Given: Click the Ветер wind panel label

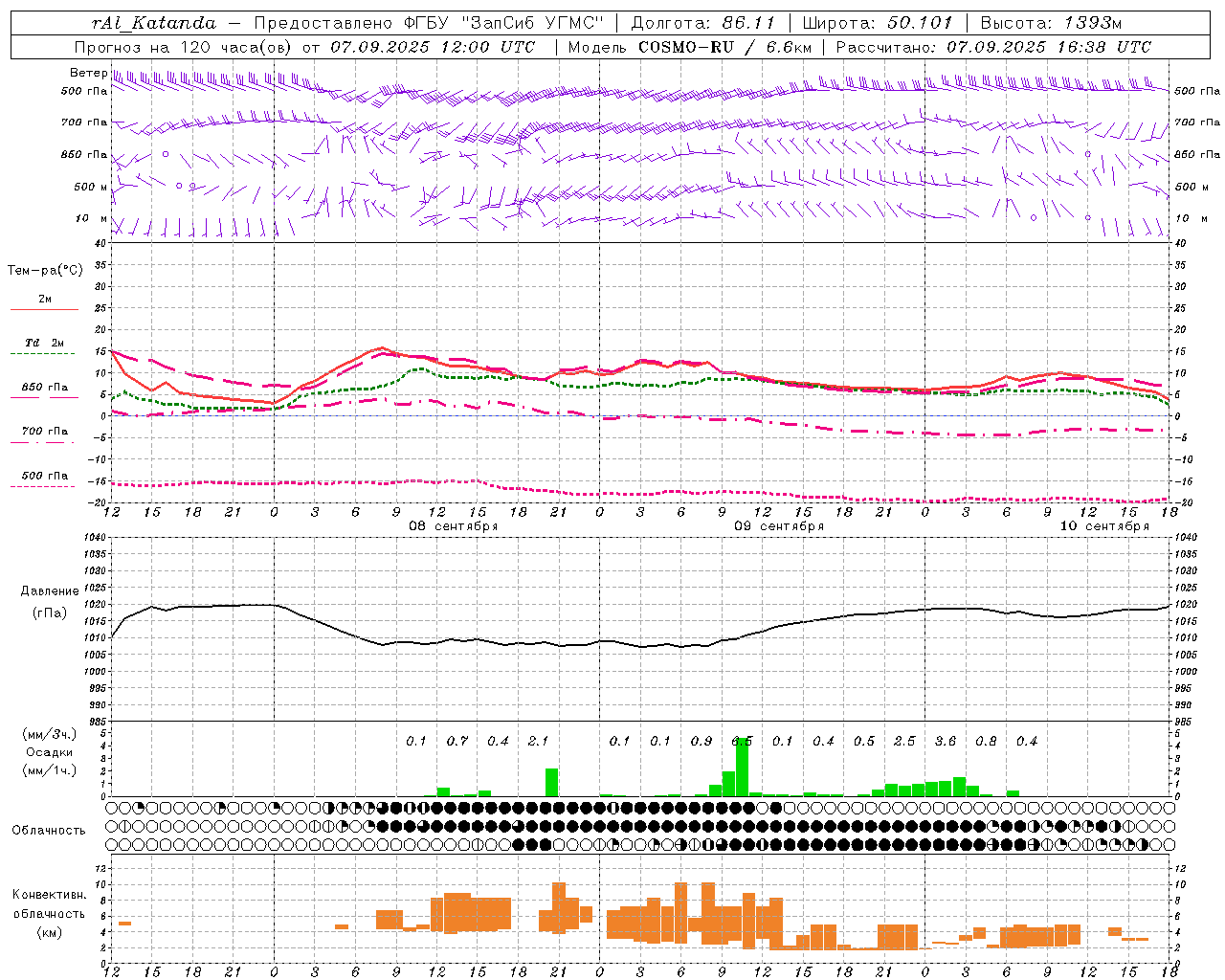Looking at the screenshot, I should point(89,73).
